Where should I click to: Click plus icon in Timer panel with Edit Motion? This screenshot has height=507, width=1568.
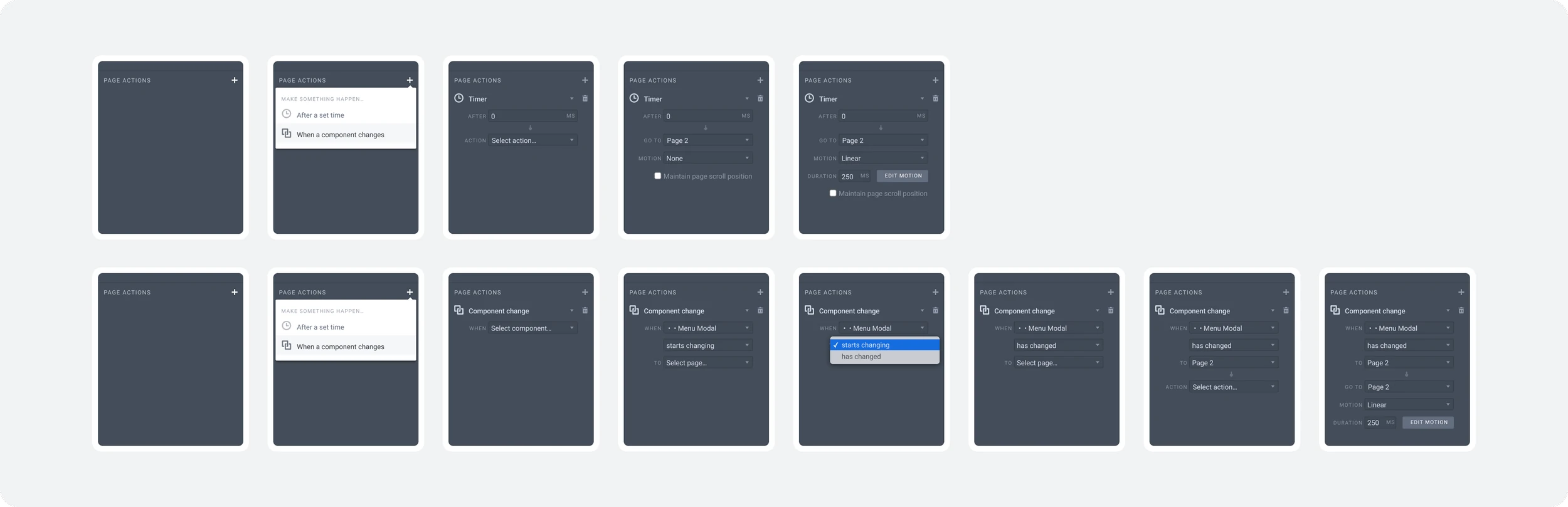point(936,80)
